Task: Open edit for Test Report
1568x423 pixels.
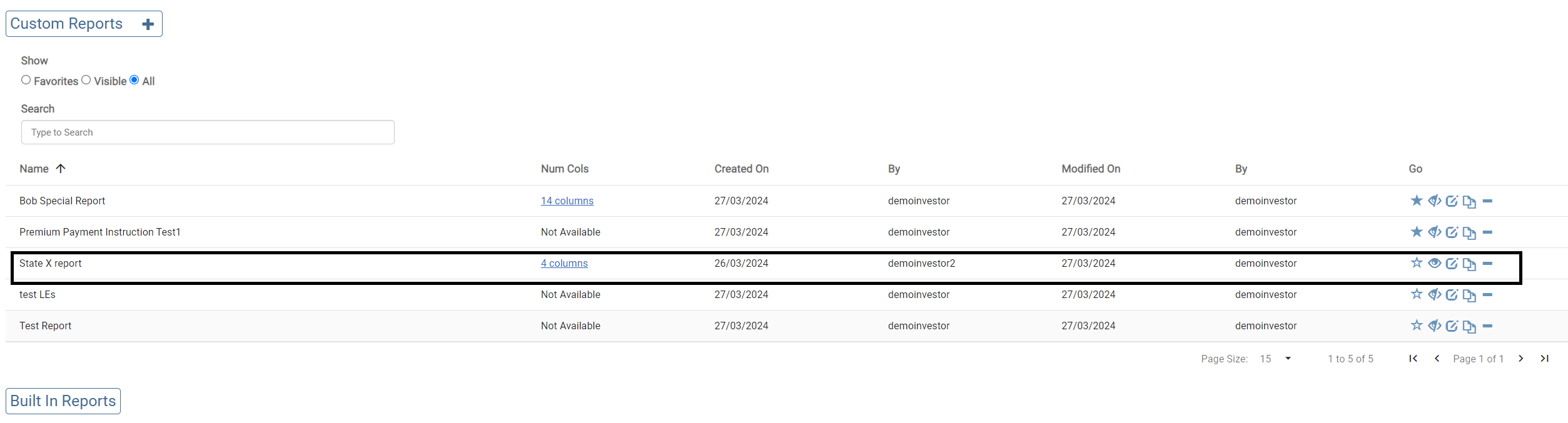Action: coord(1452,326)
